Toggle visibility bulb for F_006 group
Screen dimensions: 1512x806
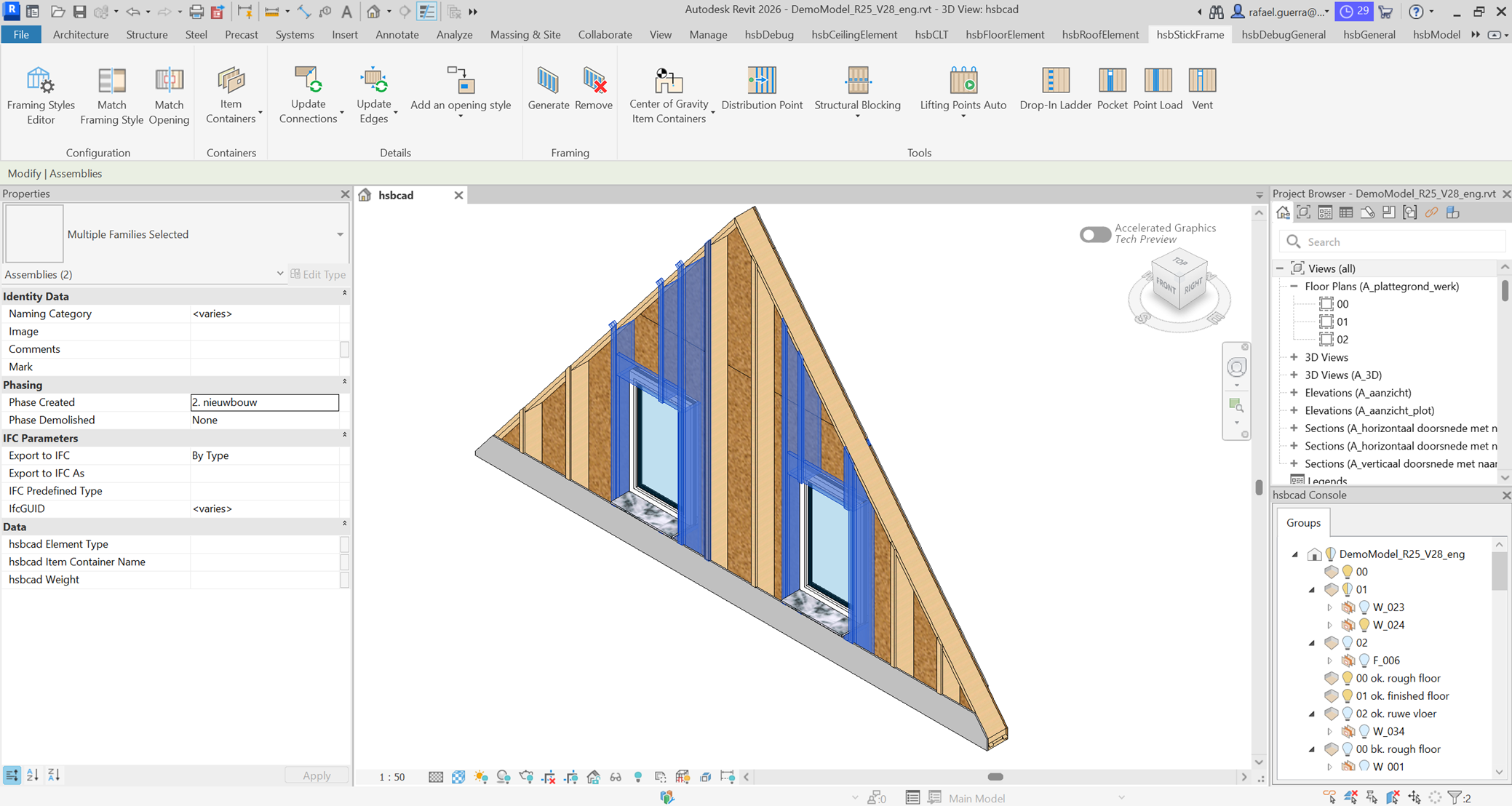pos(1364,661)
